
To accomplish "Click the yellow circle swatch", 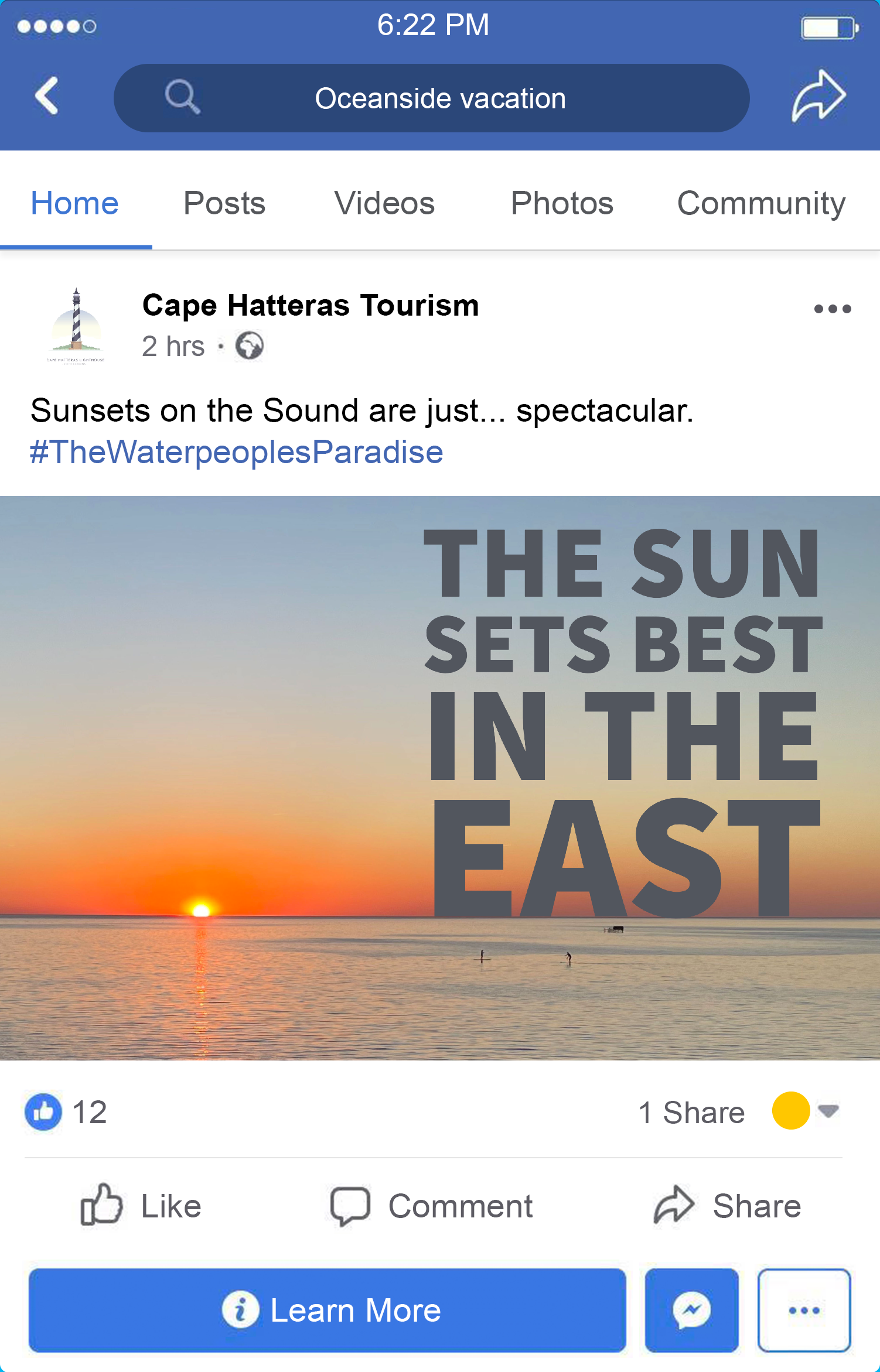I will 790,1110.
